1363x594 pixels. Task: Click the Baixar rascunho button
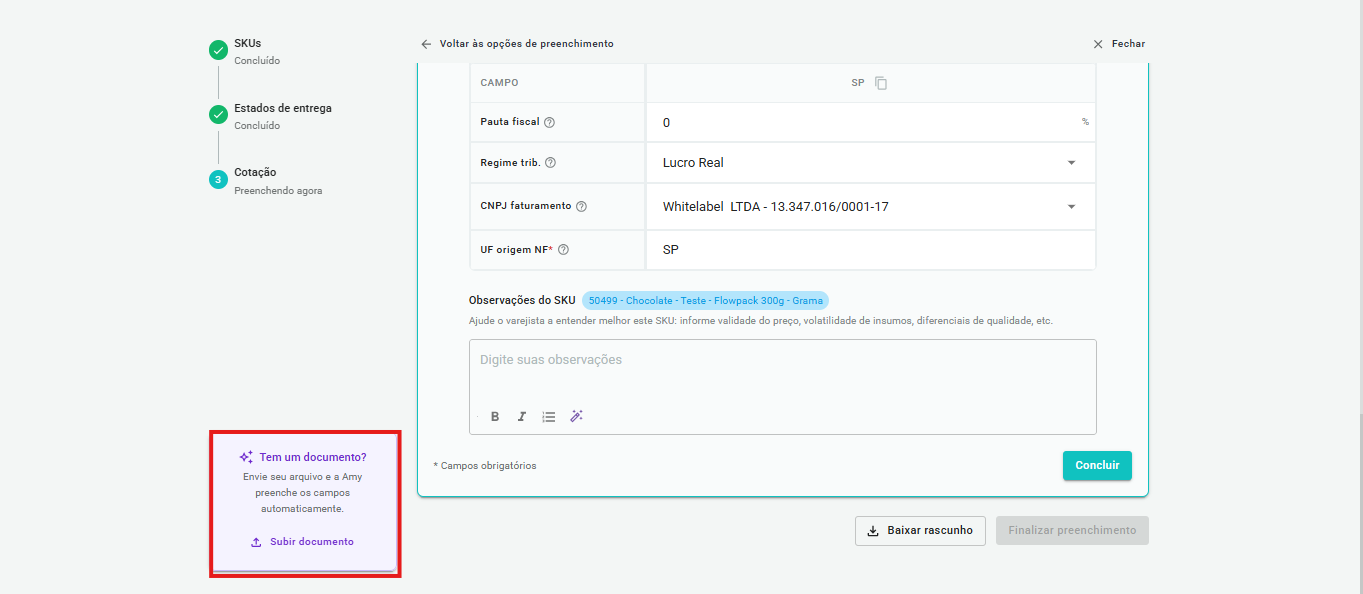click(x=920, y=530)
